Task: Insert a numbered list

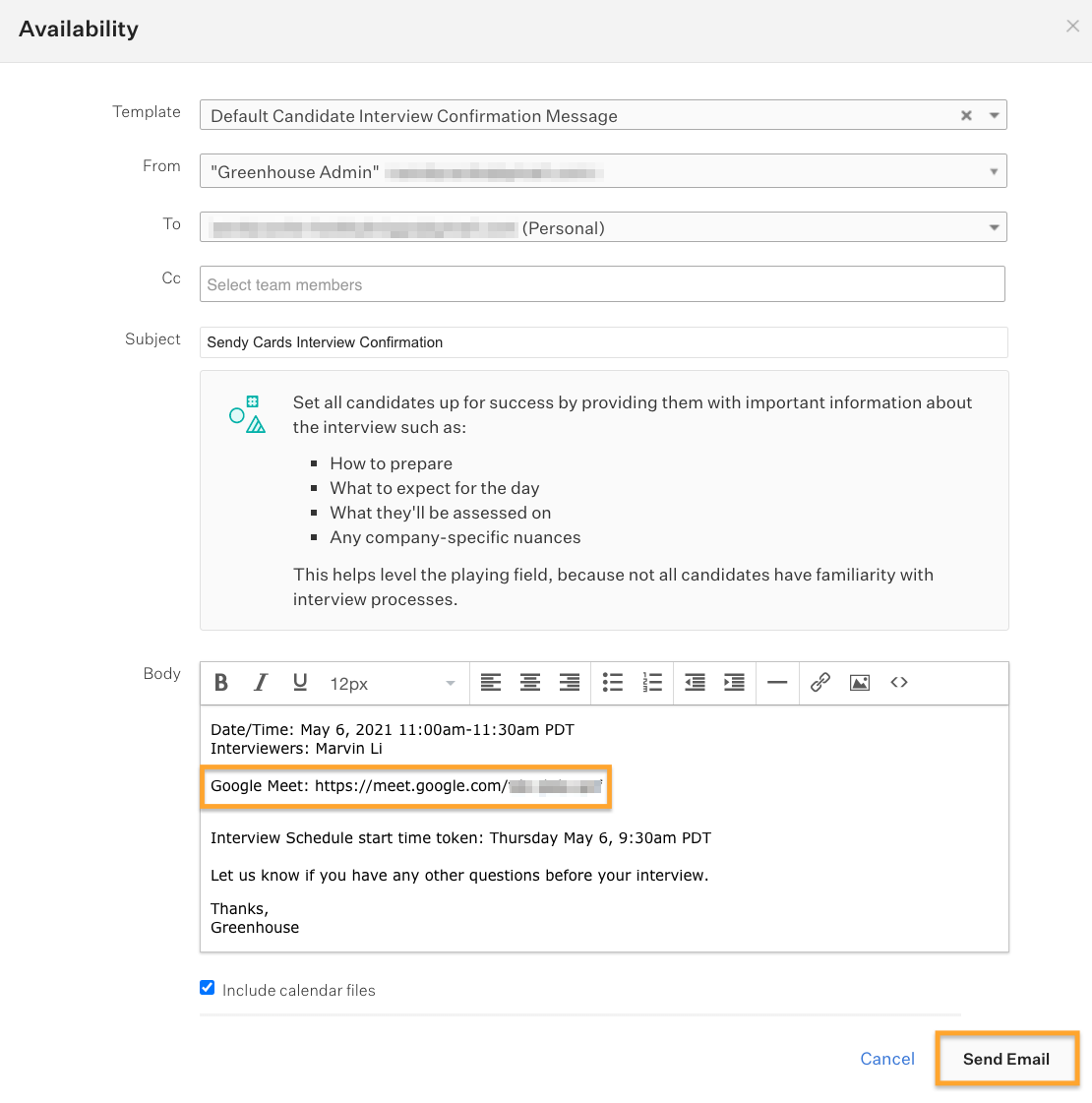Action: pos(652,682)
